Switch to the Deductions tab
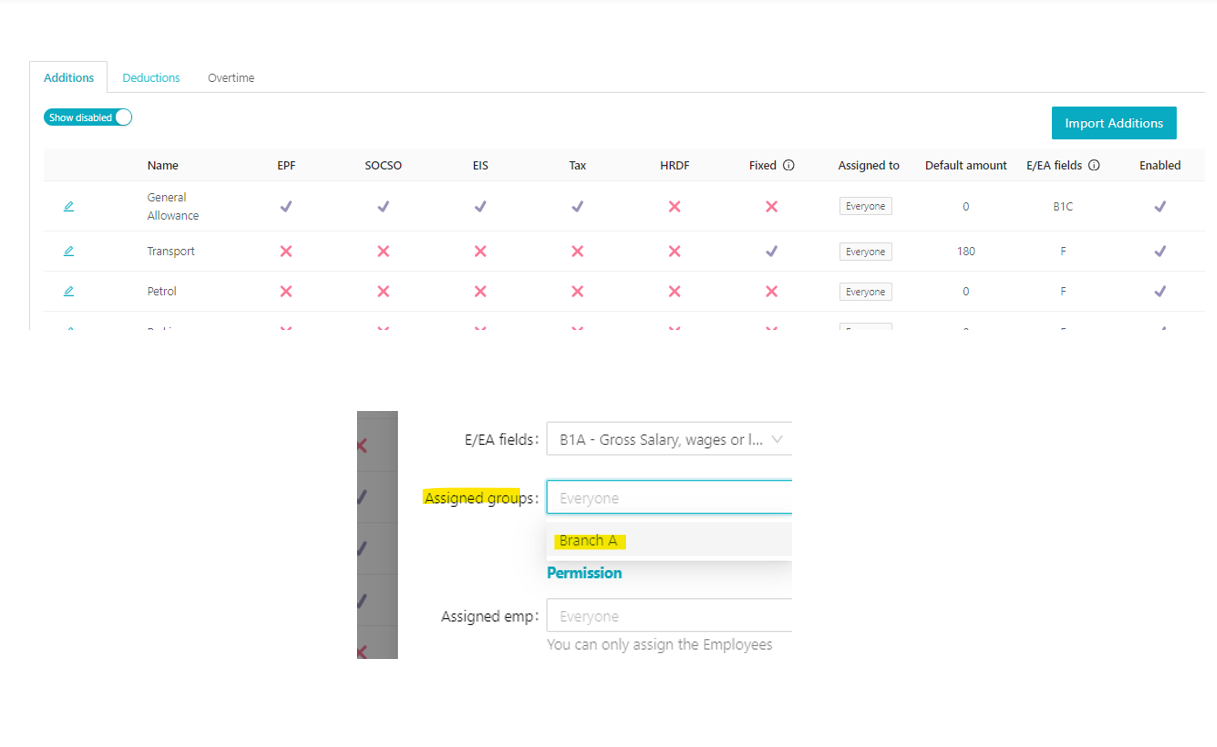The height and width of the screenshot is (747, 1217). pos(151,78)
